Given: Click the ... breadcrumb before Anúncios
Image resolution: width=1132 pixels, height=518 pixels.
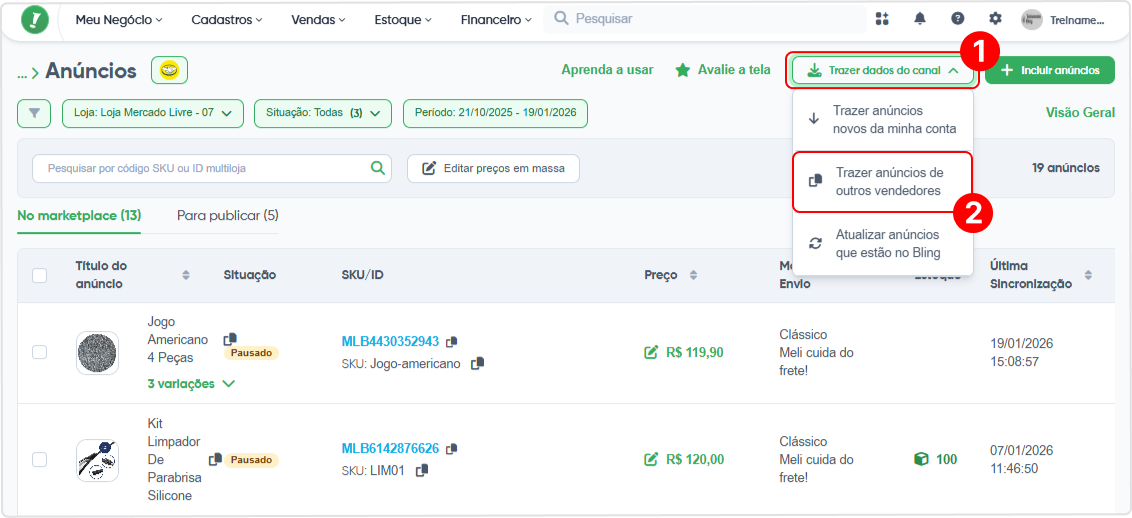Looking at the screenshot, I should [23, 73].
